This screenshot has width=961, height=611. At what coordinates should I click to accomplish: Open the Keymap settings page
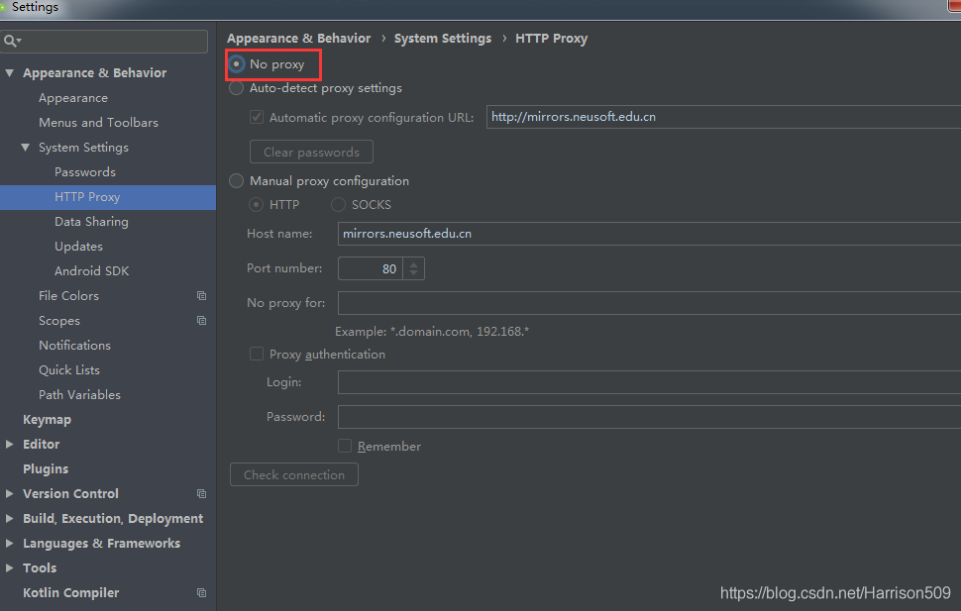[x=47, y=420]
